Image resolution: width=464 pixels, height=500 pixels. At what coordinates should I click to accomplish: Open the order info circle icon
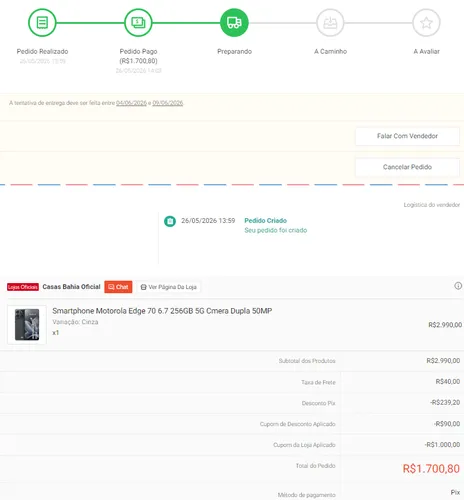tap(458, 286)
